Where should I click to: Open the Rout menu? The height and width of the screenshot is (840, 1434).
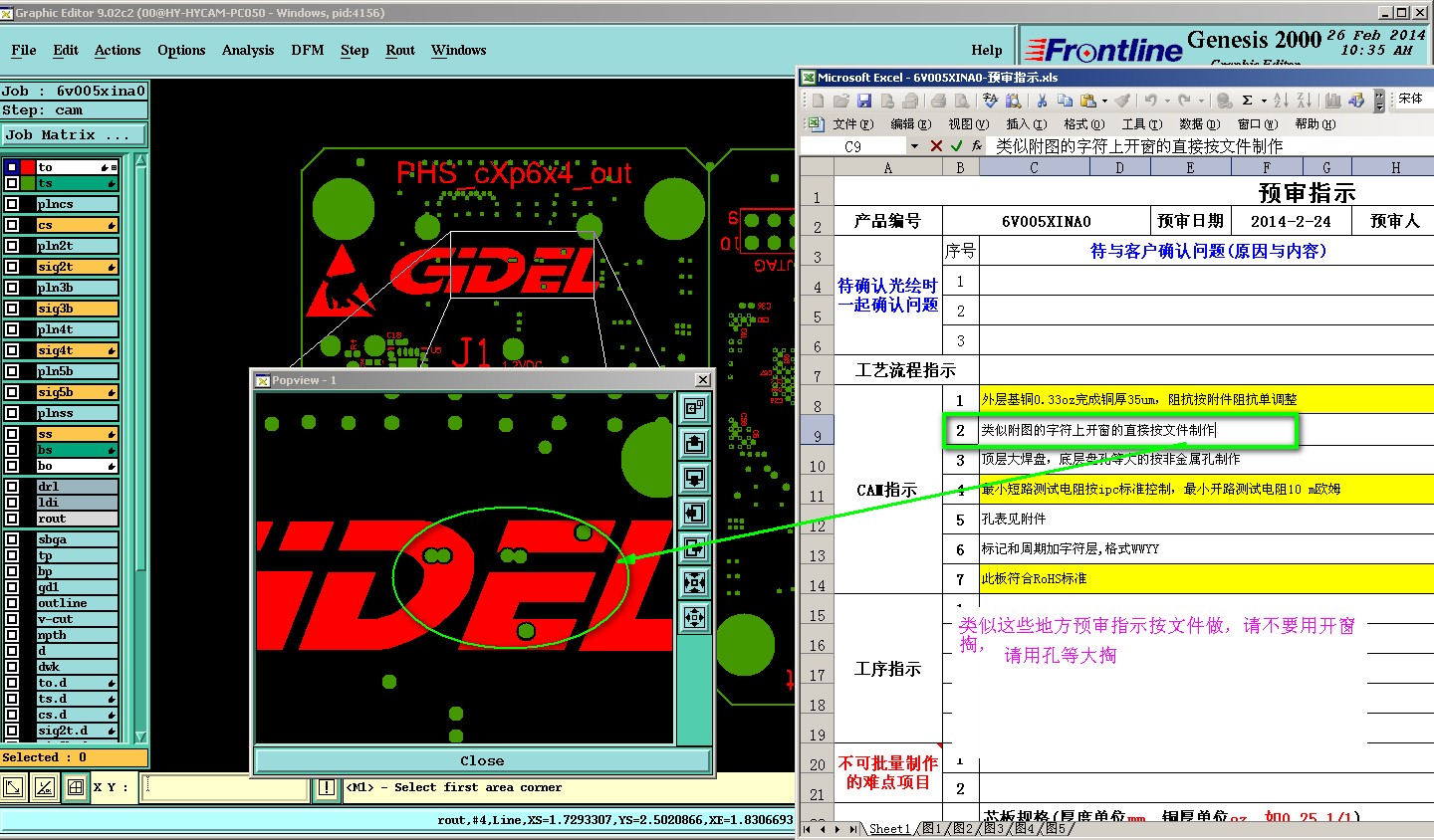click(x=400, y=50)
